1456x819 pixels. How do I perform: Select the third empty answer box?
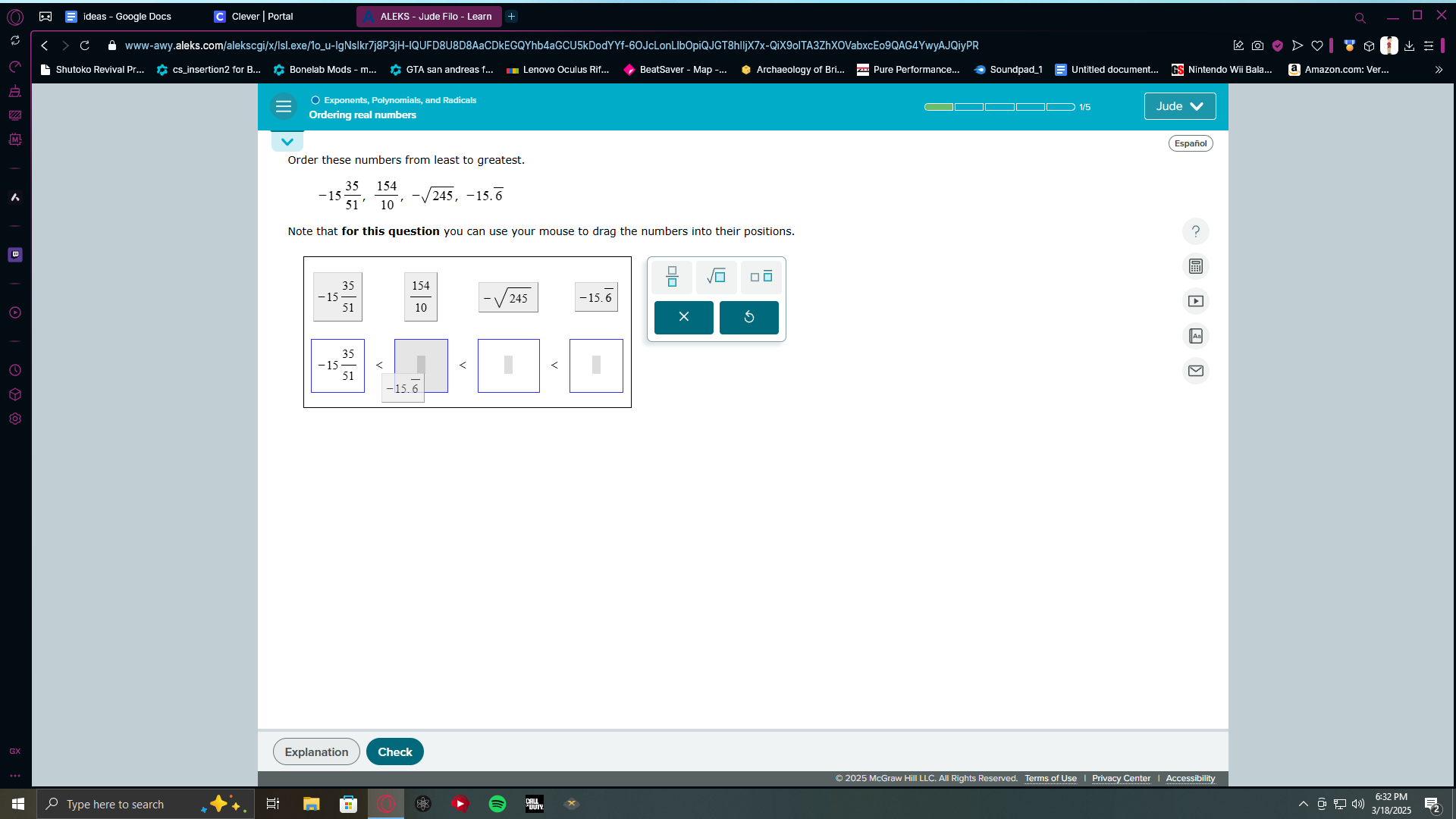pyautogui.click(x=508, y=366)
